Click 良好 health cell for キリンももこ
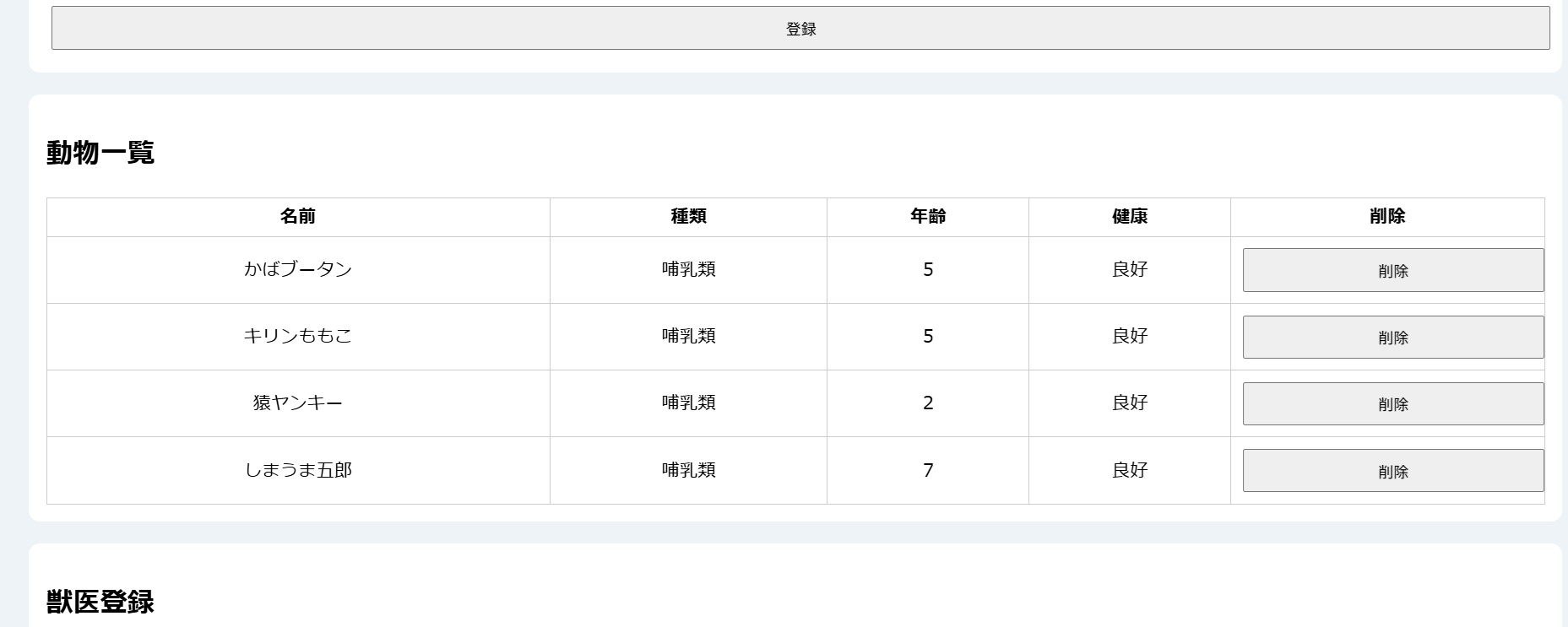1568x627 pixels. 1129,337
